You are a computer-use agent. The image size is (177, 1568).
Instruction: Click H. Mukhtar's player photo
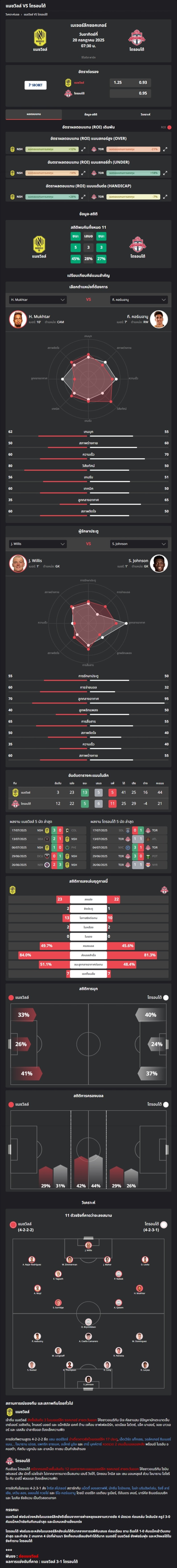click(x=18, y=319)
